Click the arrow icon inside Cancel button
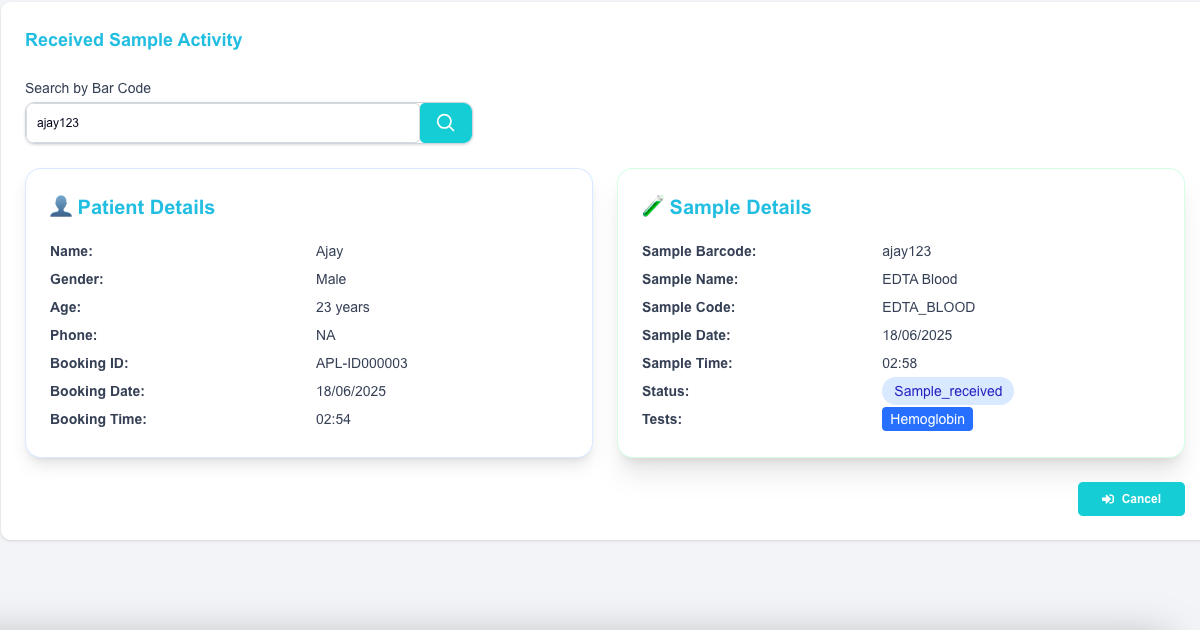 [1107, 499]
